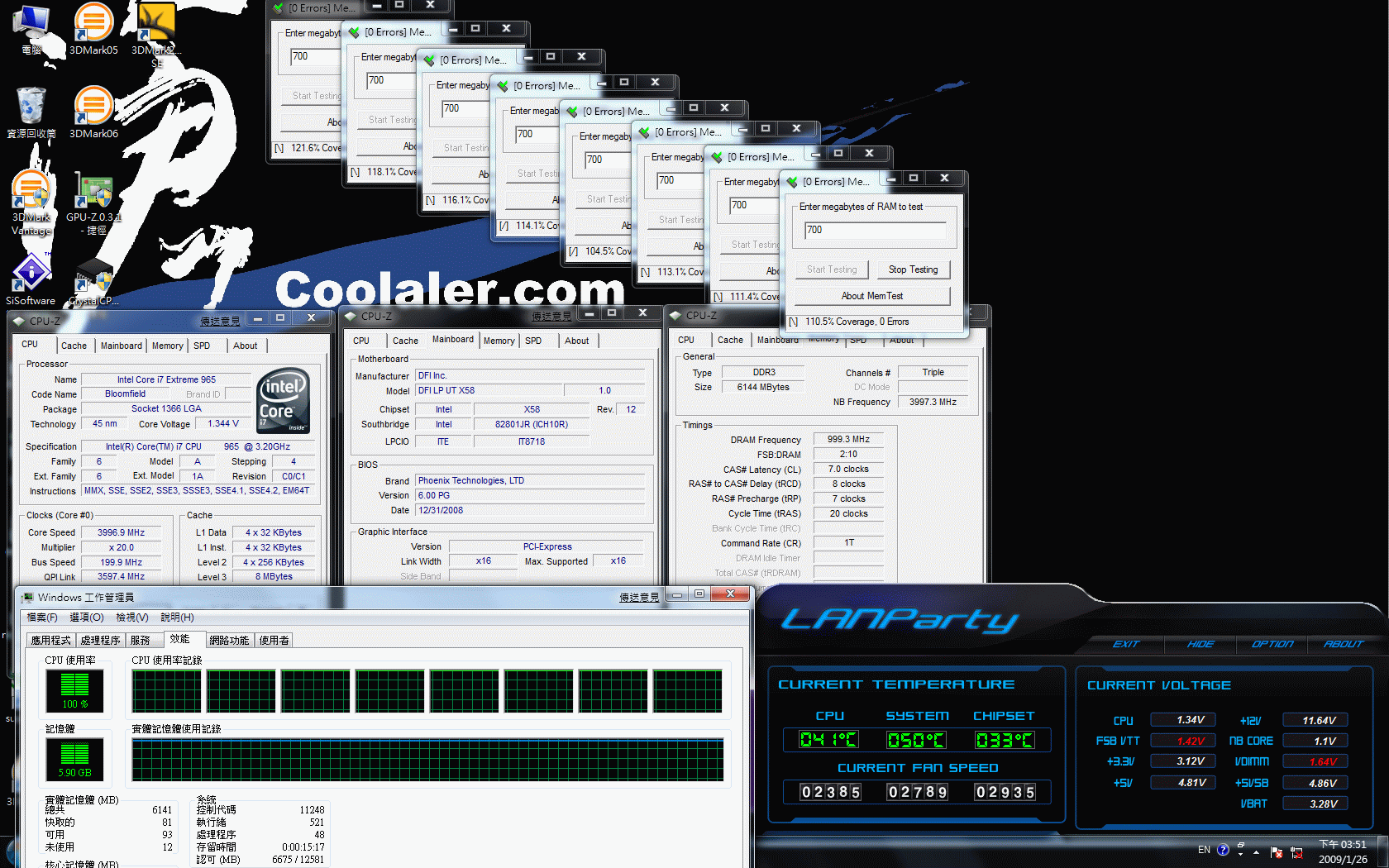Click OPTION in the LANParty monitor
The width and height of the screenshot is (1389, 868).
pos(1272,644)
